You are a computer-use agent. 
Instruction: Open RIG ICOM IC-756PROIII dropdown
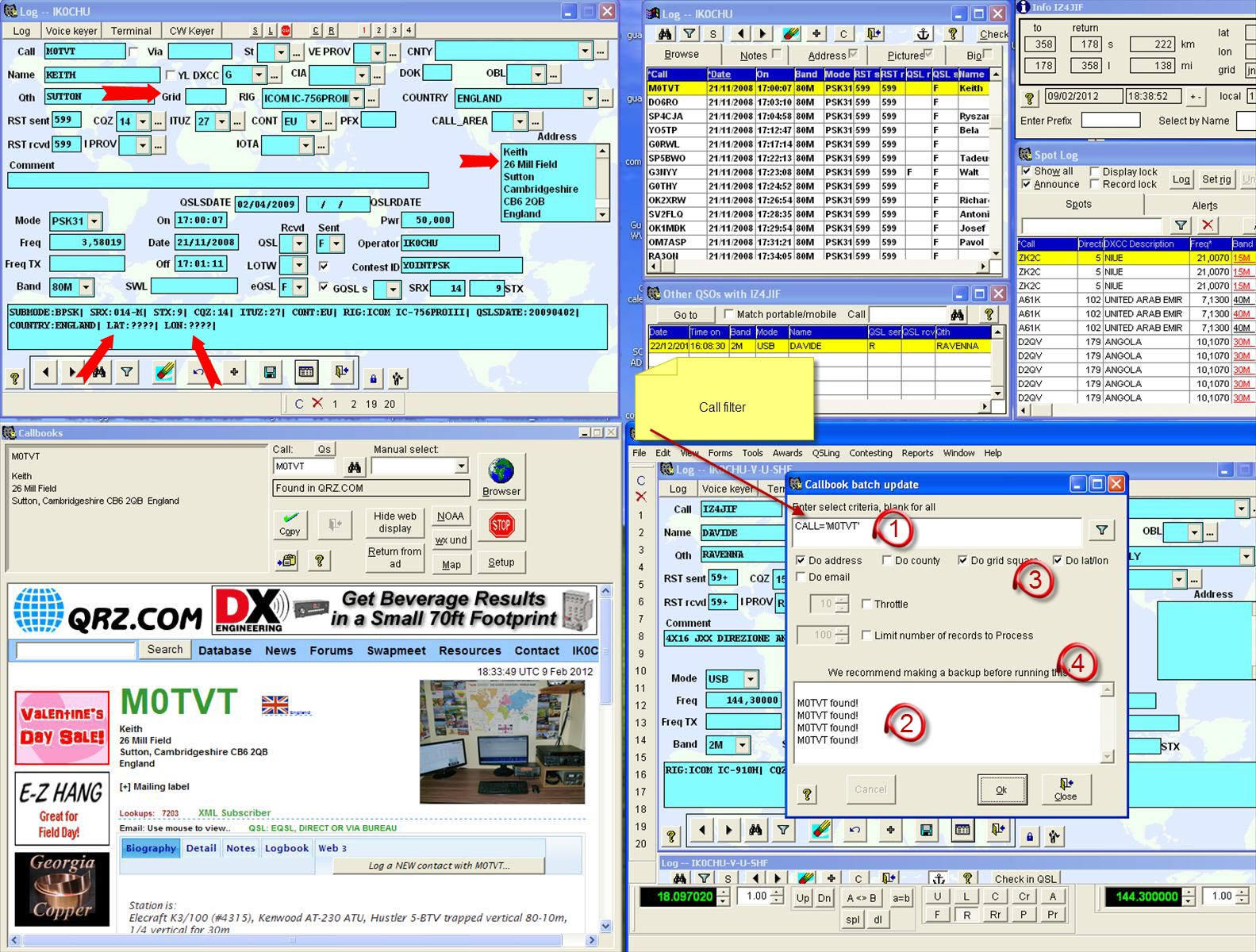[x=356, y=98]
